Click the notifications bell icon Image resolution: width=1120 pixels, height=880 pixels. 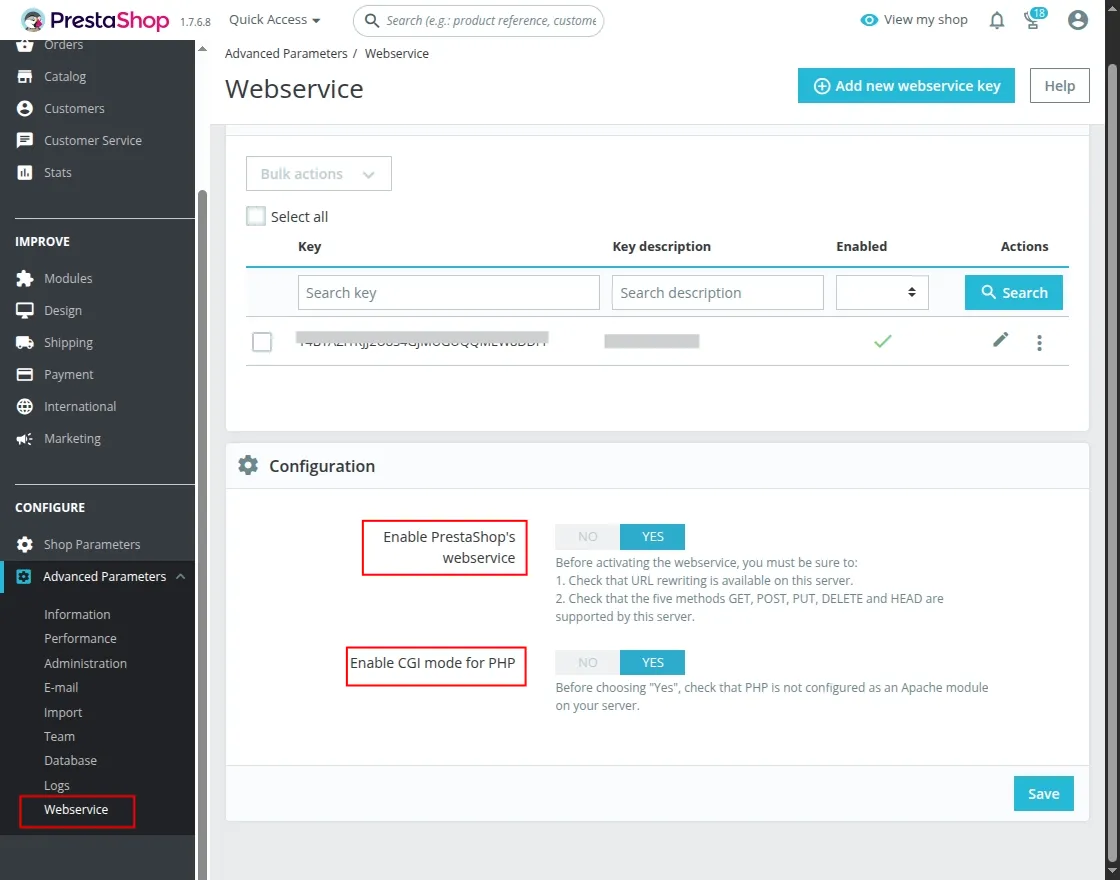click(996, 19)
